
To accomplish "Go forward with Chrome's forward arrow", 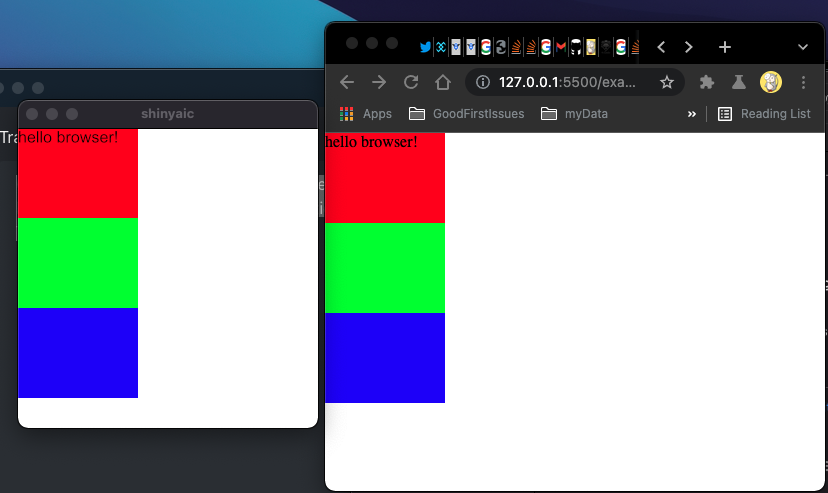I will 379,82.
